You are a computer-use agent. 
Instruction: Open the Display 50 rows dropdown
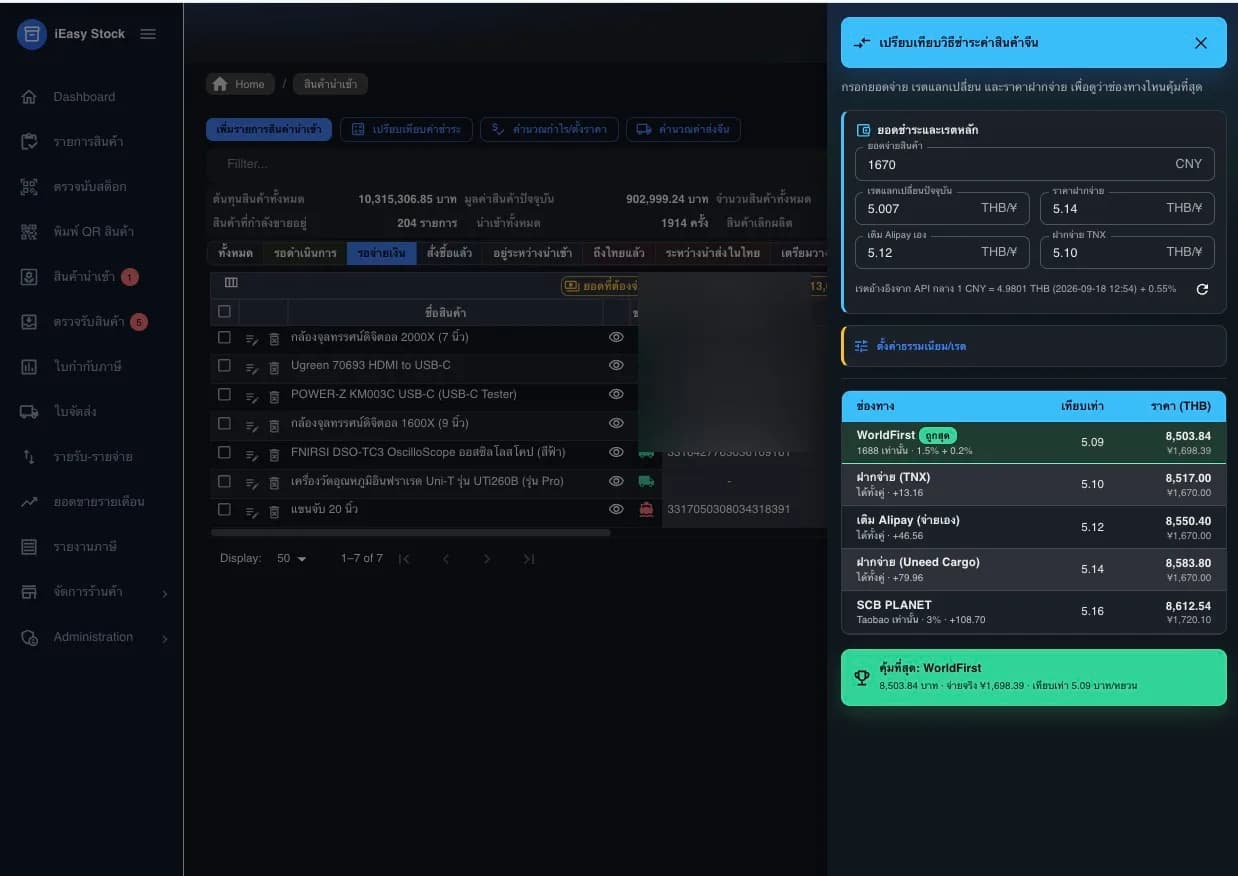tap(292, 559)
